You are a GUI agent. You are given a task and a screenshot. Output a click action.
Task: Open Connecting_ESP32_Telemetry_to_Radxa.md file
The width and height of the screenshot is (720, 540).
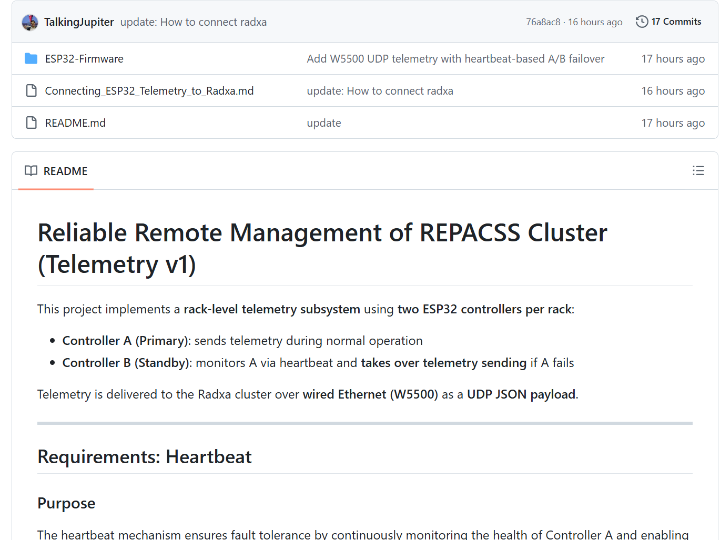click(149, 91)
